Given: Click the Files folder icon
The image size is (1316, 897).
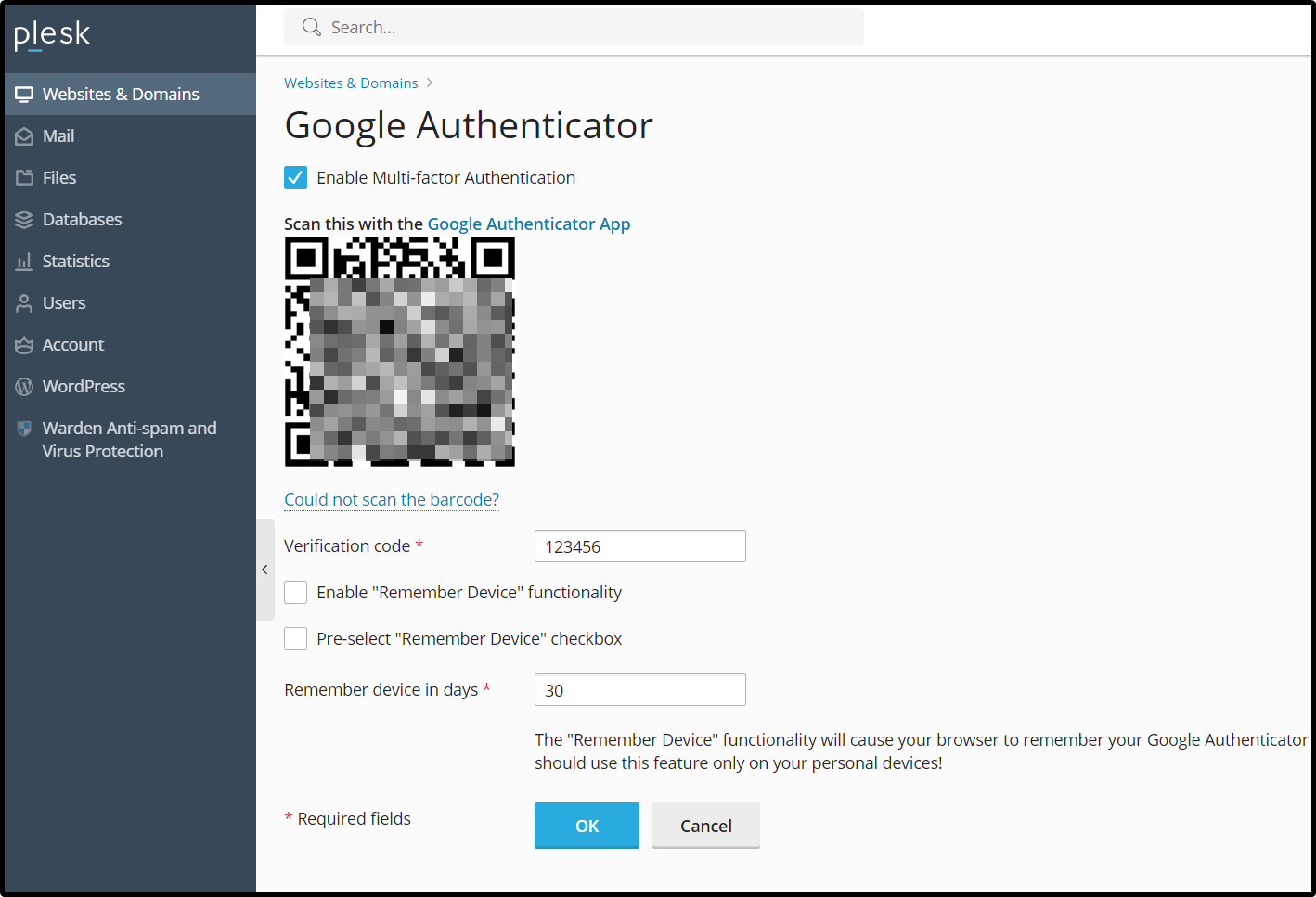Looking at the screenshot, I should point(24,177).
